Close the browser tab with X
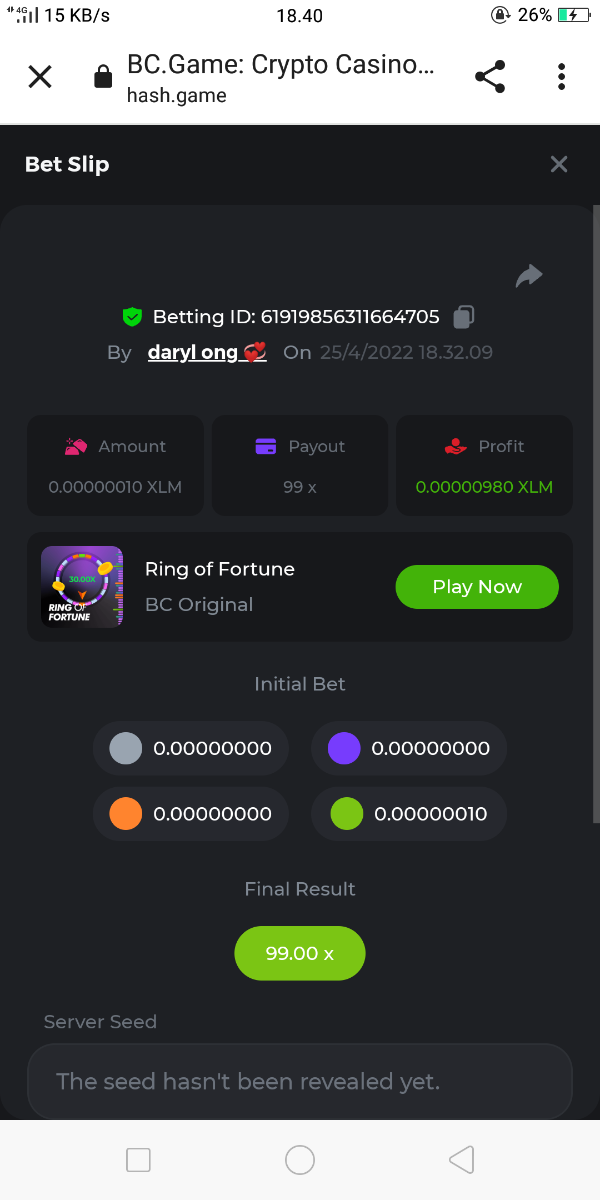This screenshot has height=1200, width=600. pyautogui.click(x=40, y=77)
